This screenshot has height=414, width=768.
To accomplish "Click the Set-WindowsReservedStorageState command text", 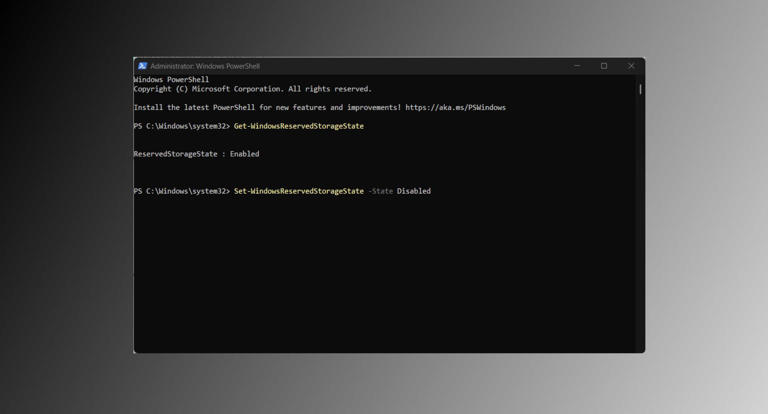I will click(299, 191).
